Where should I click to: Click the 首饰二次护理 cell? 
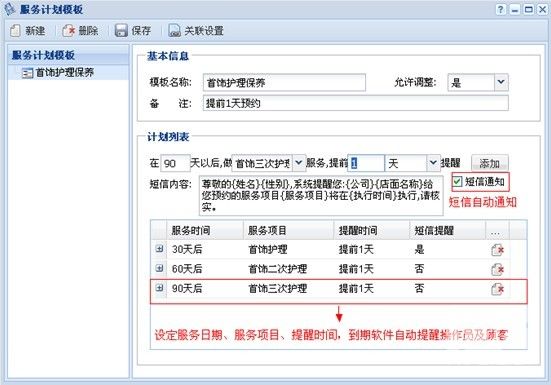click(x=278, y=269)
